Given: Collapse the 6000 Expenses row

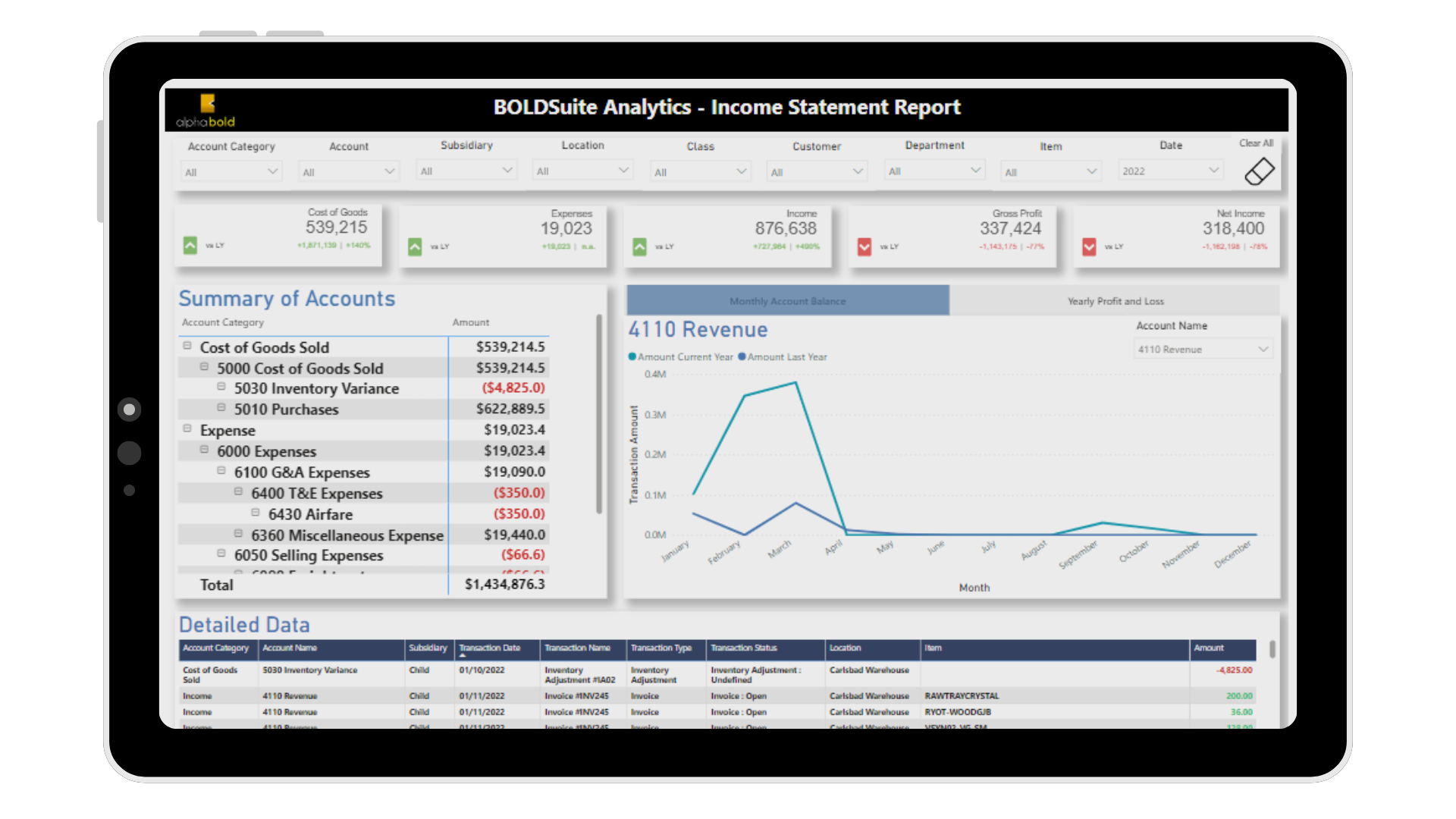Looking at the screenshot, I should tap(204, 450).
